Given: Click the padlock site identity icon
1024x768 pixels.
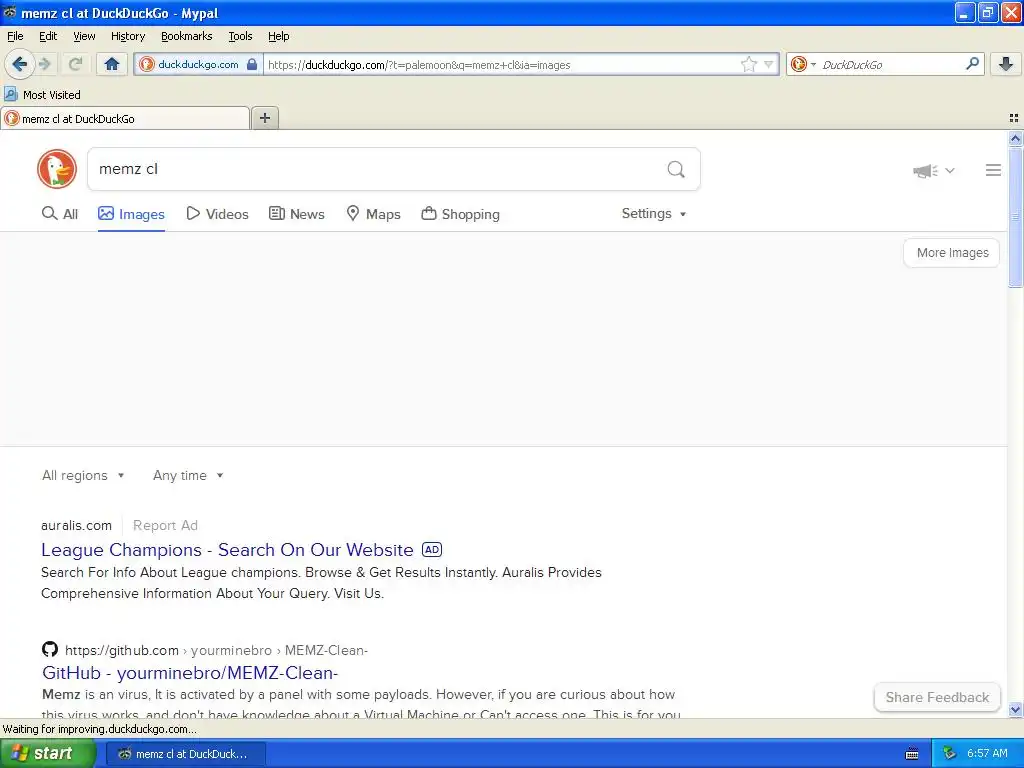Looking at the screenshot, I should [252, 64].
